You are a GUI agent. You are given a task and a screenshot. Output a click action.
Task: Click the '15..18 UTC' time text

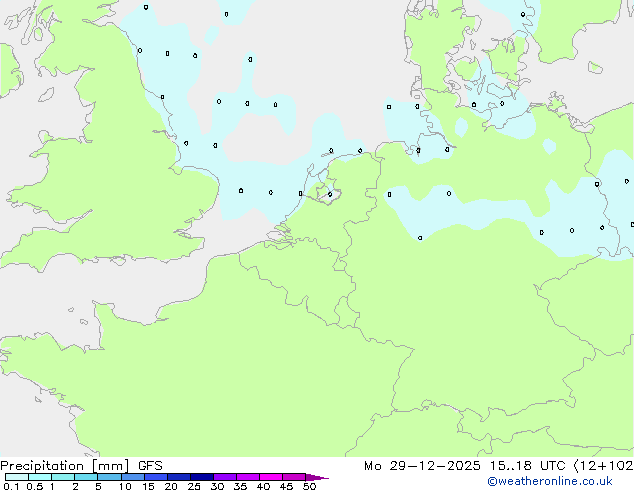527,466
